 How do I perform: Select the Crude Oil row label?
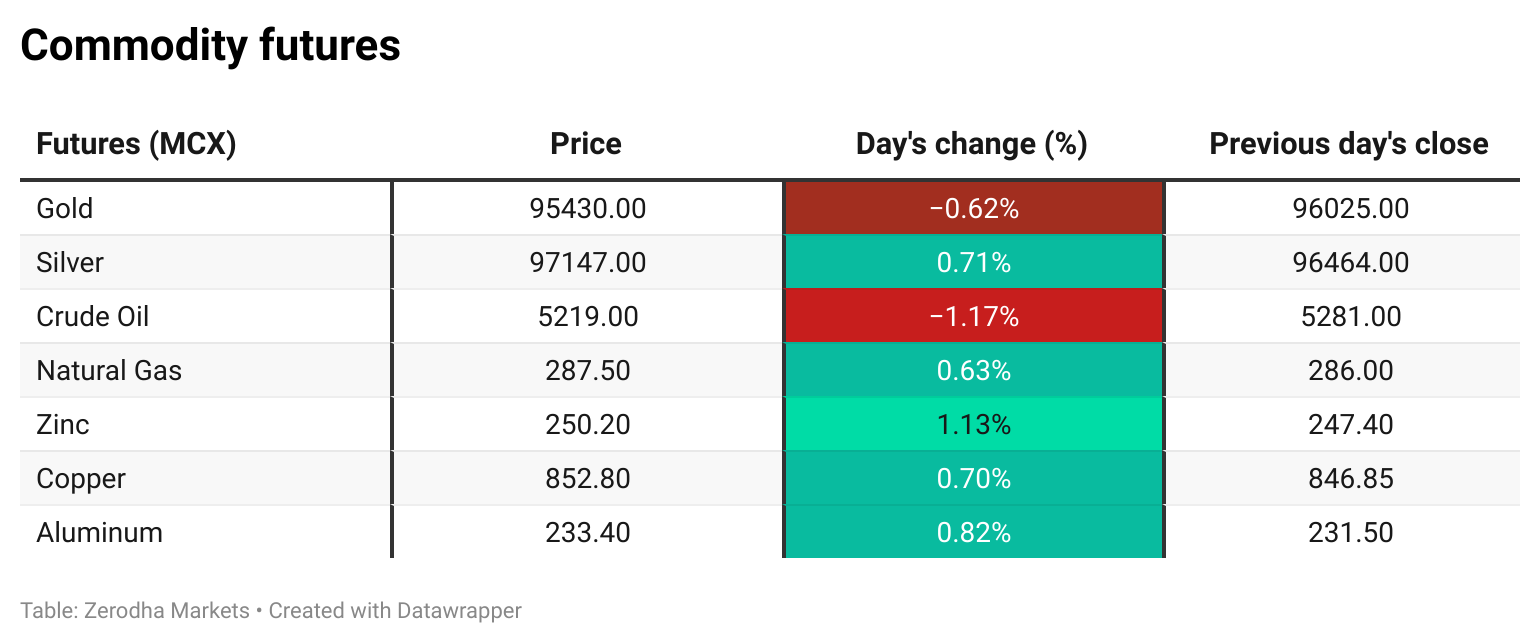(x=93, y=317)
